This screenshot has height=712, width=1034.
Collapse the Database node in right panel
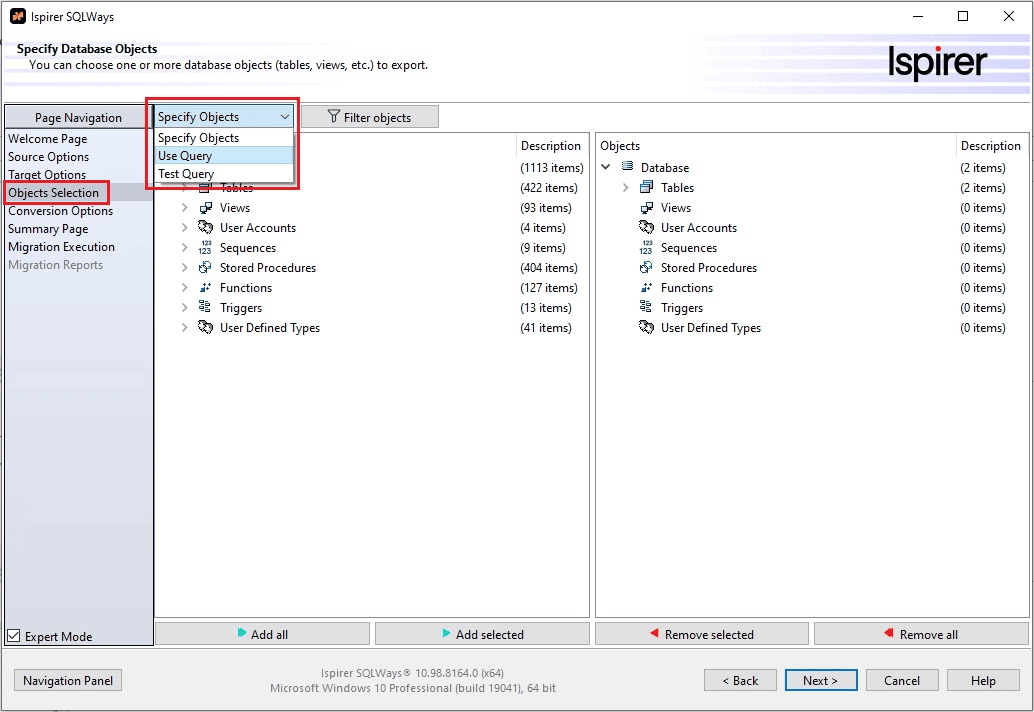[606, 168]
